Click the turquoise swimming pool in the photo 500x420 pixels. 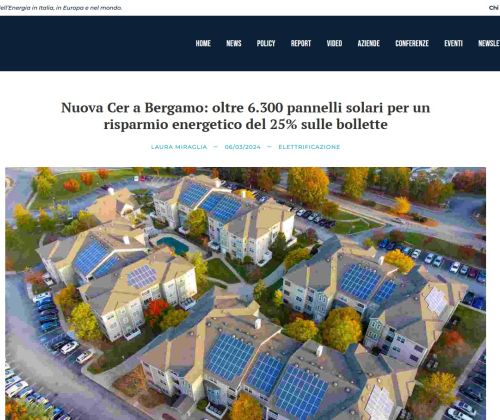coord(173,245)
